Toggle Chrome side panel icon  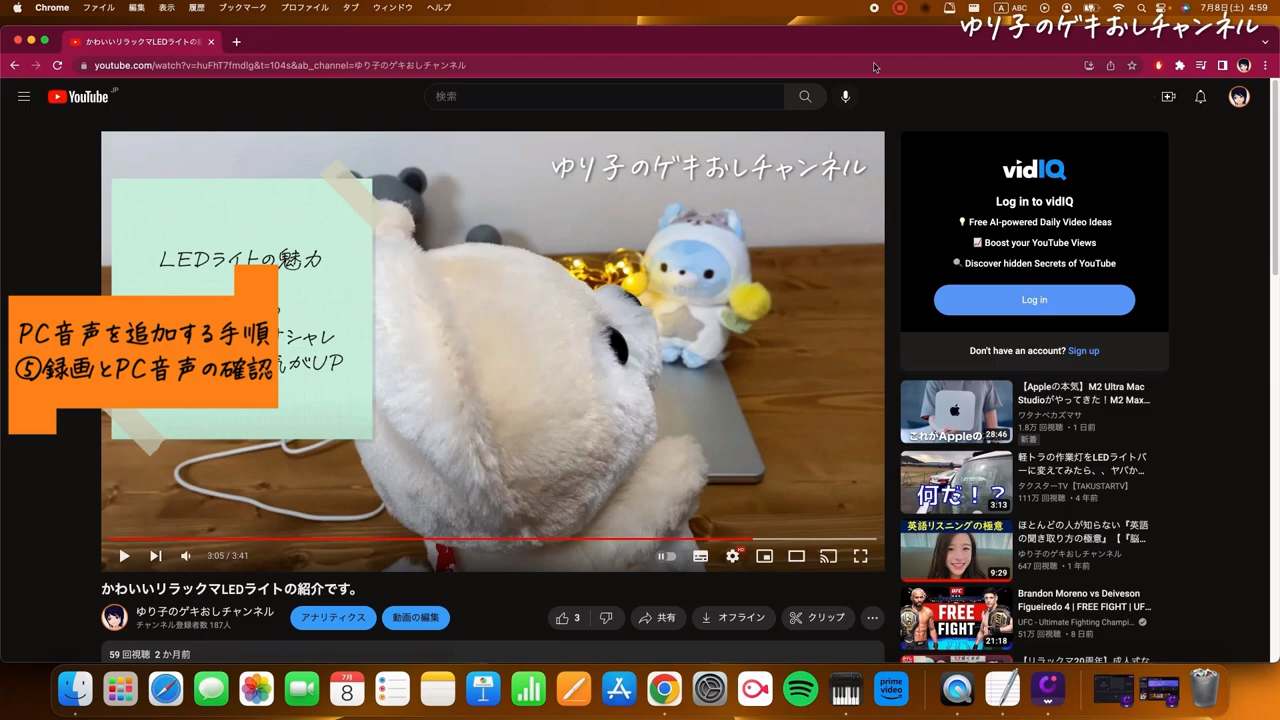tap(1222, 65)
